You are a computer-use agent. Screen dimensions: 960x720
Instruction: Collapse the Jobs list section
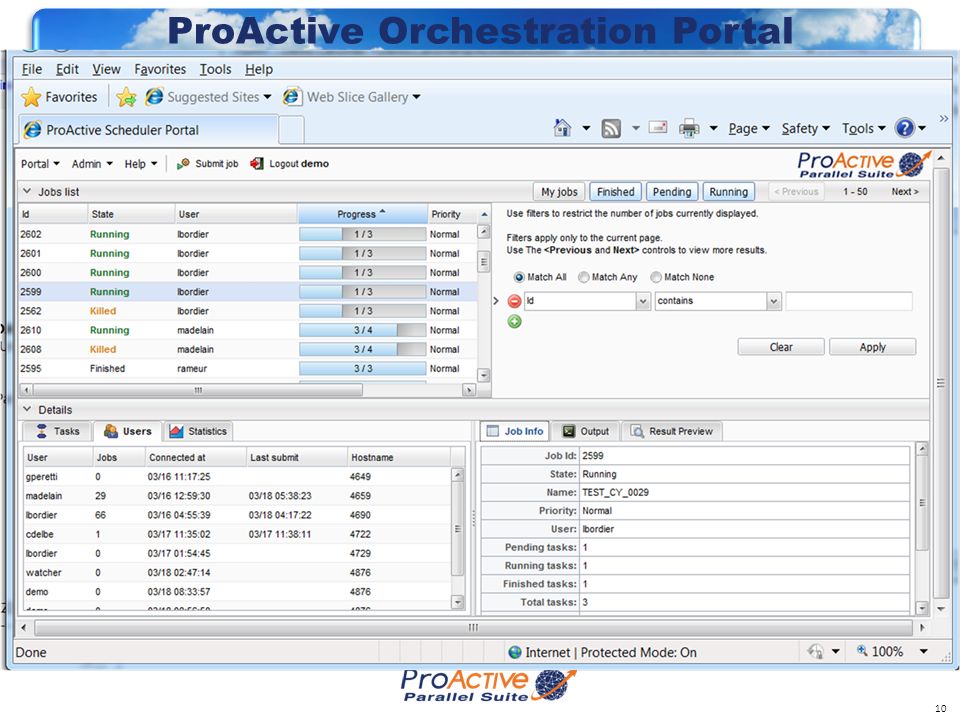[27, 191]
